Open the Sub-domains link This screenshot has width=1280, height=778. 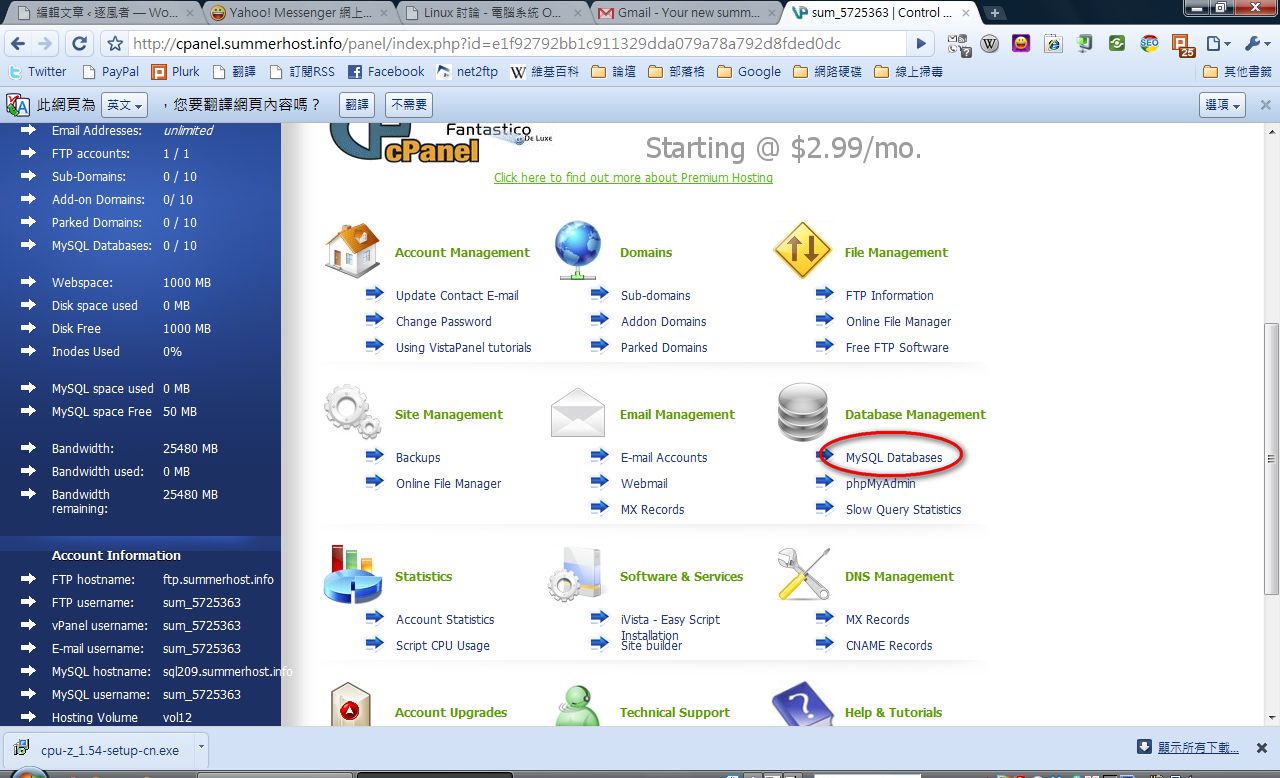(x=655, y=295)
